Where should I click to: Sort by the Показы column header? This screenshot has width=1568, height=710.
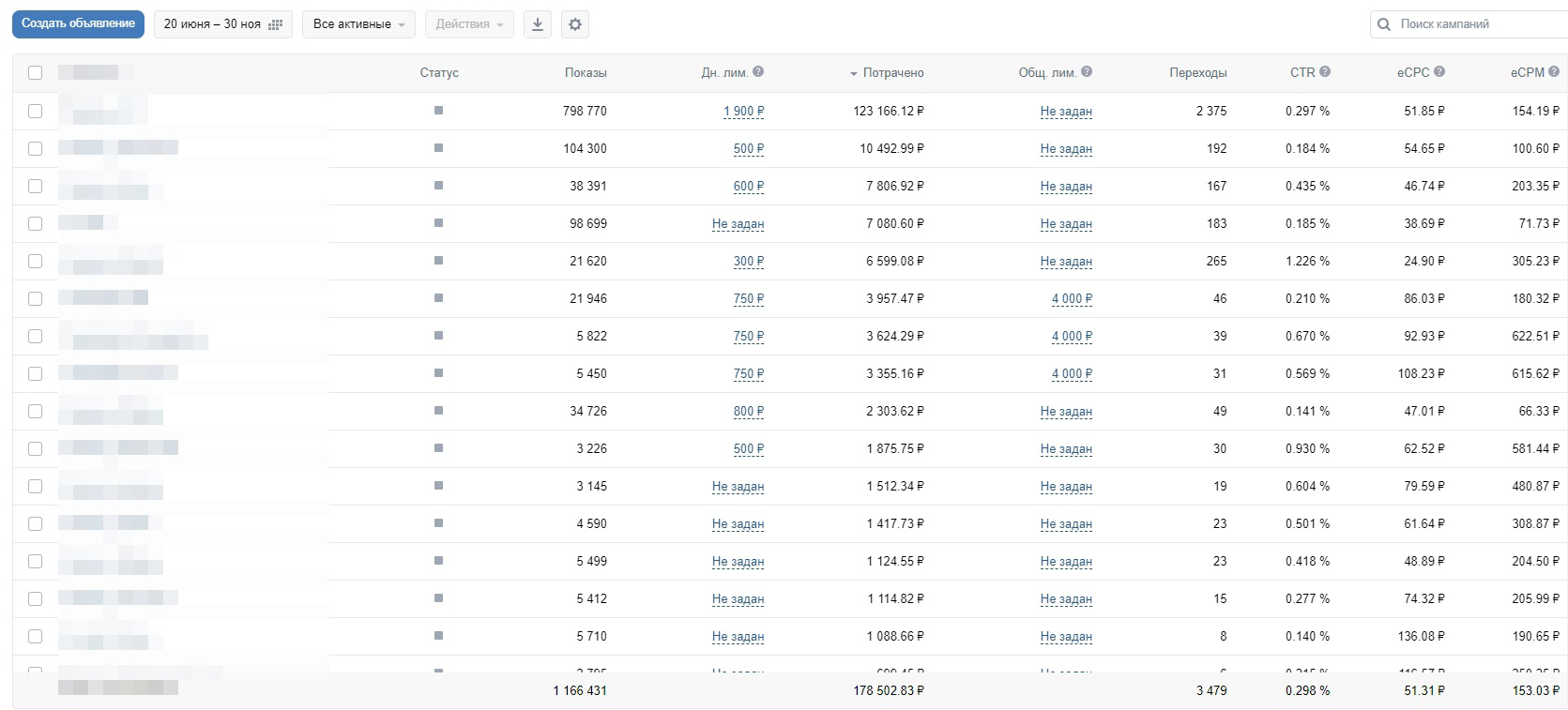(586, 73)
